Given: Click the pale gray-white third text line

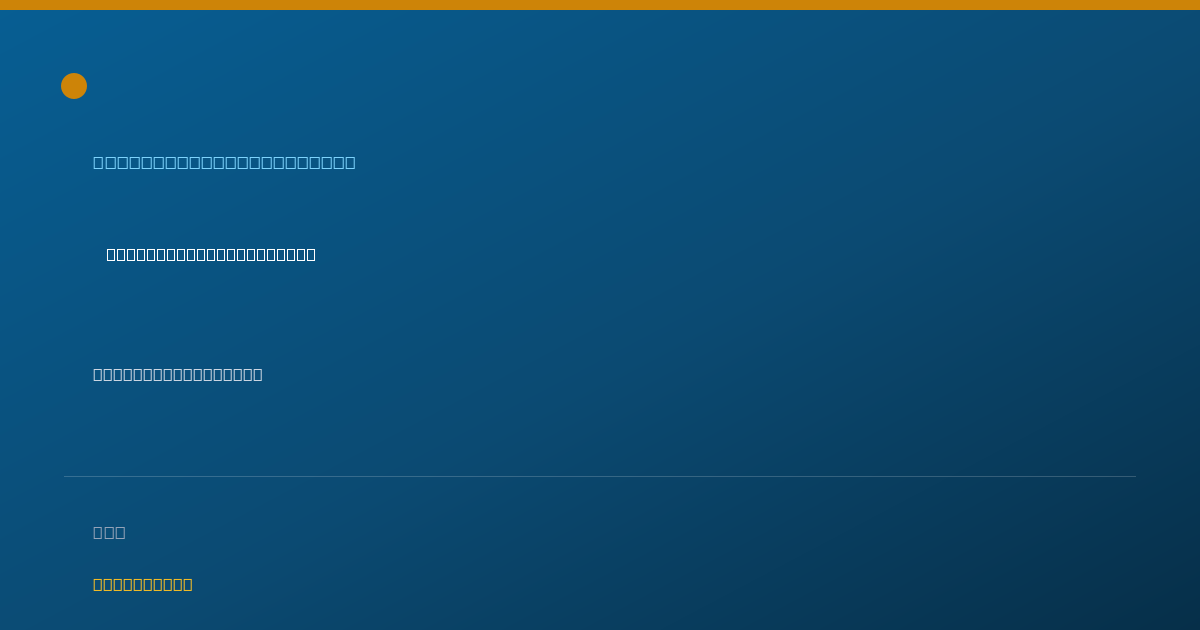Looking at the screenshot, I should coord(178,374).
